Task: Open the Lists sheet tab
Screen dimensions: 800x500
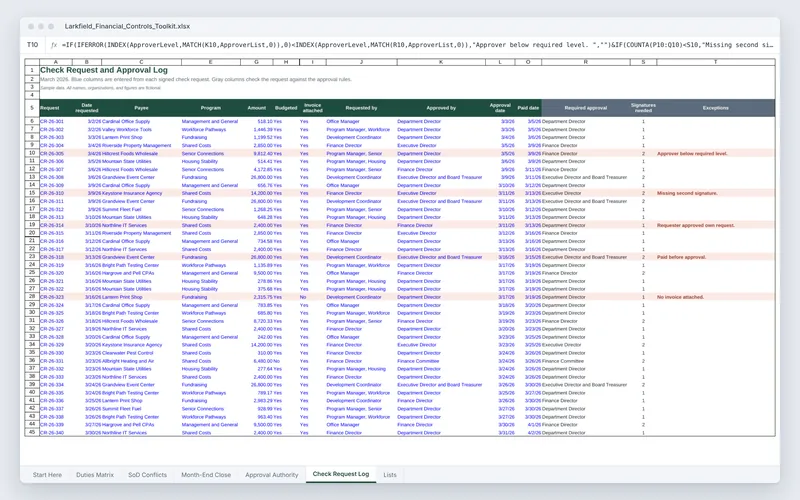Action: coord(390,474)
